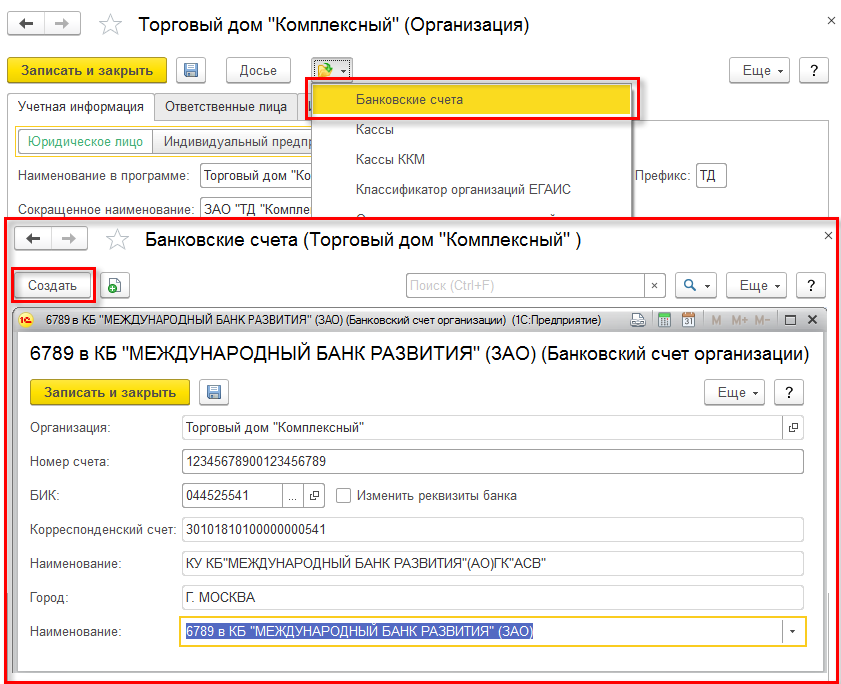Click the save diskette icon in organization toolbar

pos(191,70)
